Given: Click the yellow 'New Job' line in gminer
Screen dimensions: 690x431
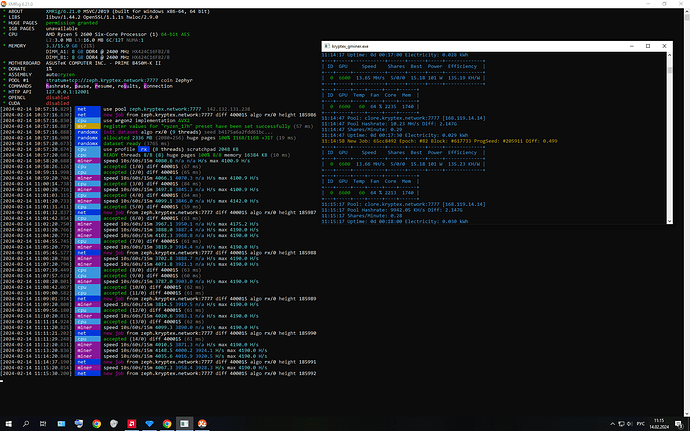Looking at the screenshot, I should (x=439, y=141).
